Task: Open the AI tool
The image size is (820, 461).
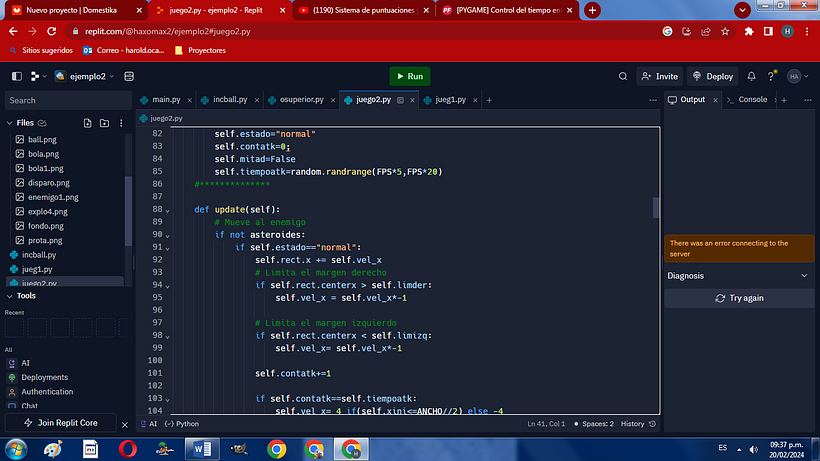Action: point(25,363)
